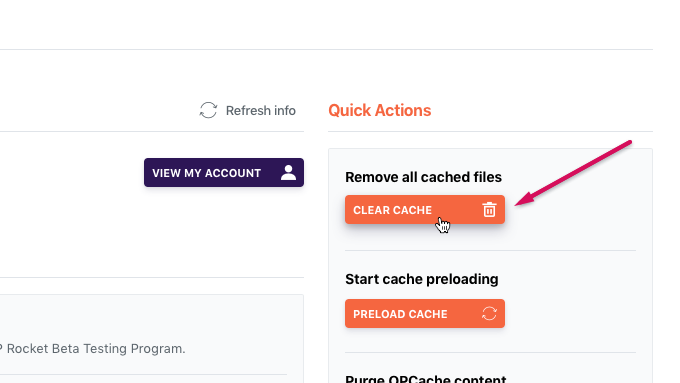Select the 'Remove all cached files' label
Screen dimensions: 680x383
click(x=423, y=177)
